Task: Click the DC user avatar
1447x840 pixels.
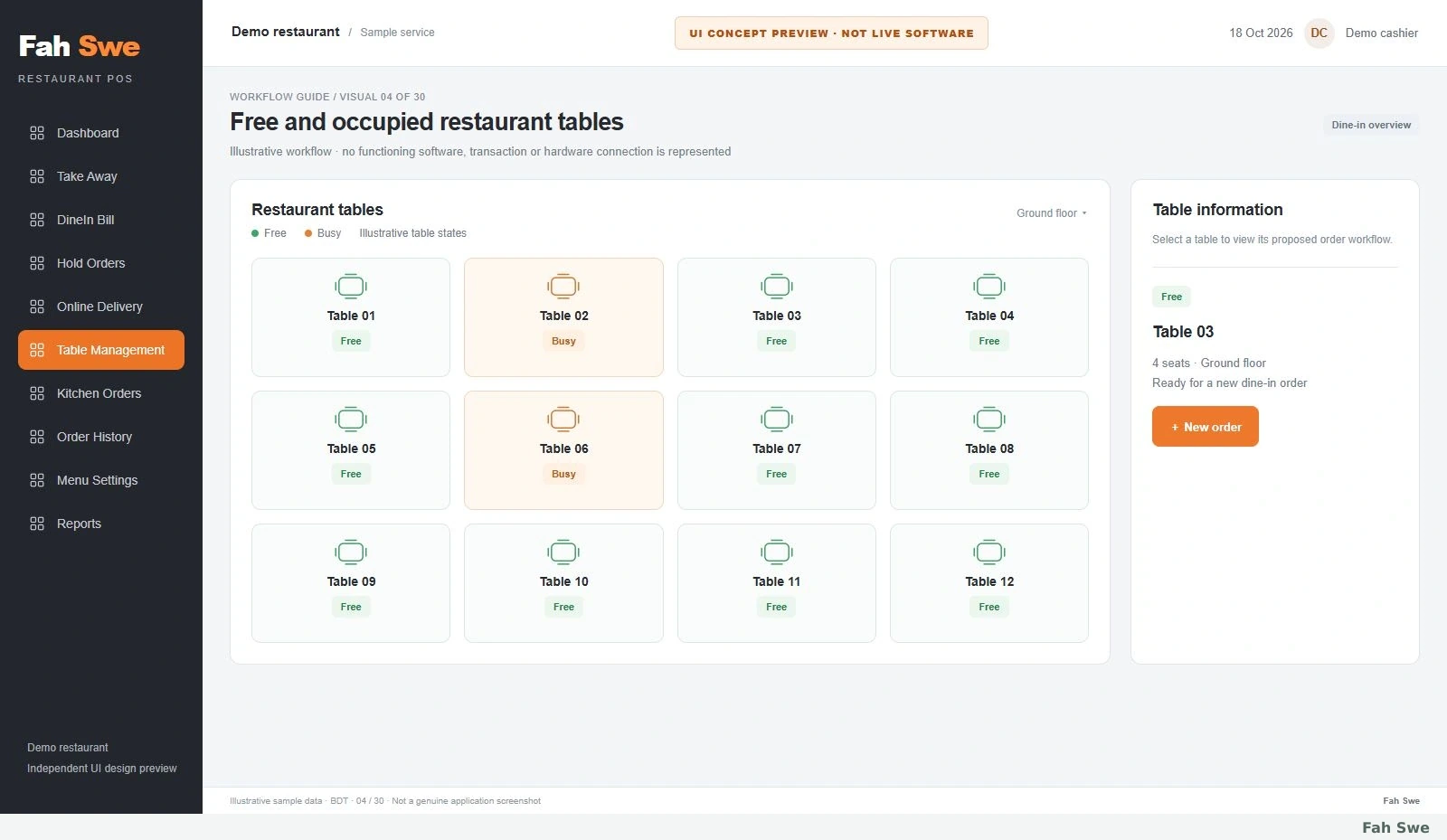Action: (1319, 33)
